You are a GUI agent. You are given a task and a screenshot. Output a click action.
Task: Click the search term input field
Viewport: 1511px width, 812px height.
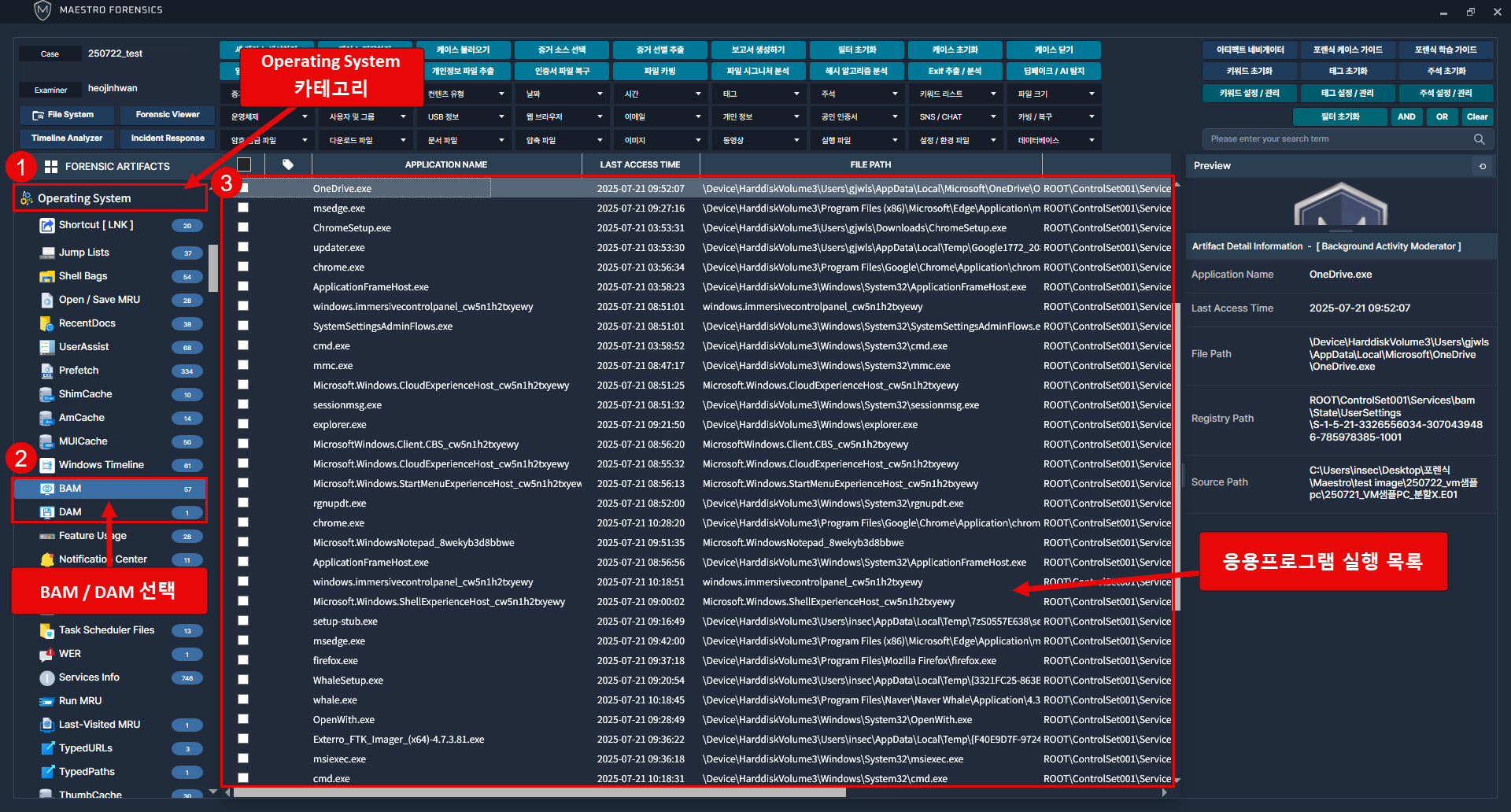pyautogui.click(x=1338, y=139)
